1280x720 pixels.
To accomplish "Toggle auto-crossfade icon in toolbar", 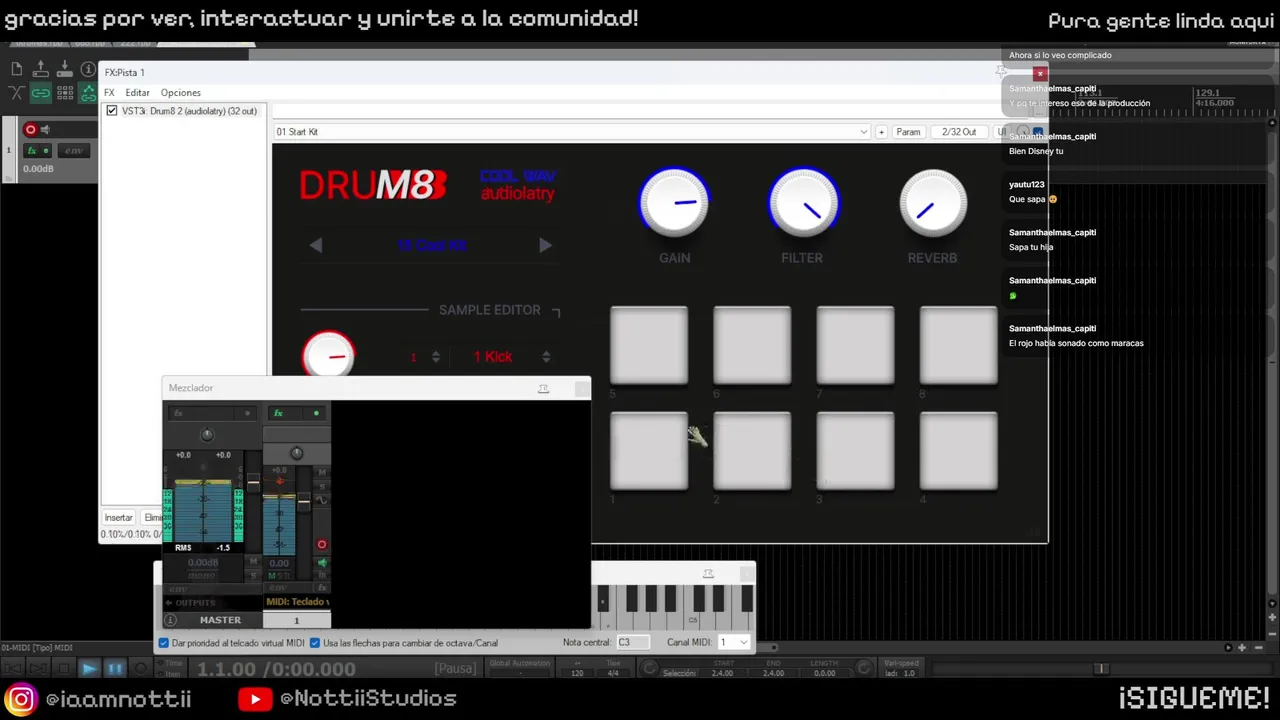I will coord(16,93).
